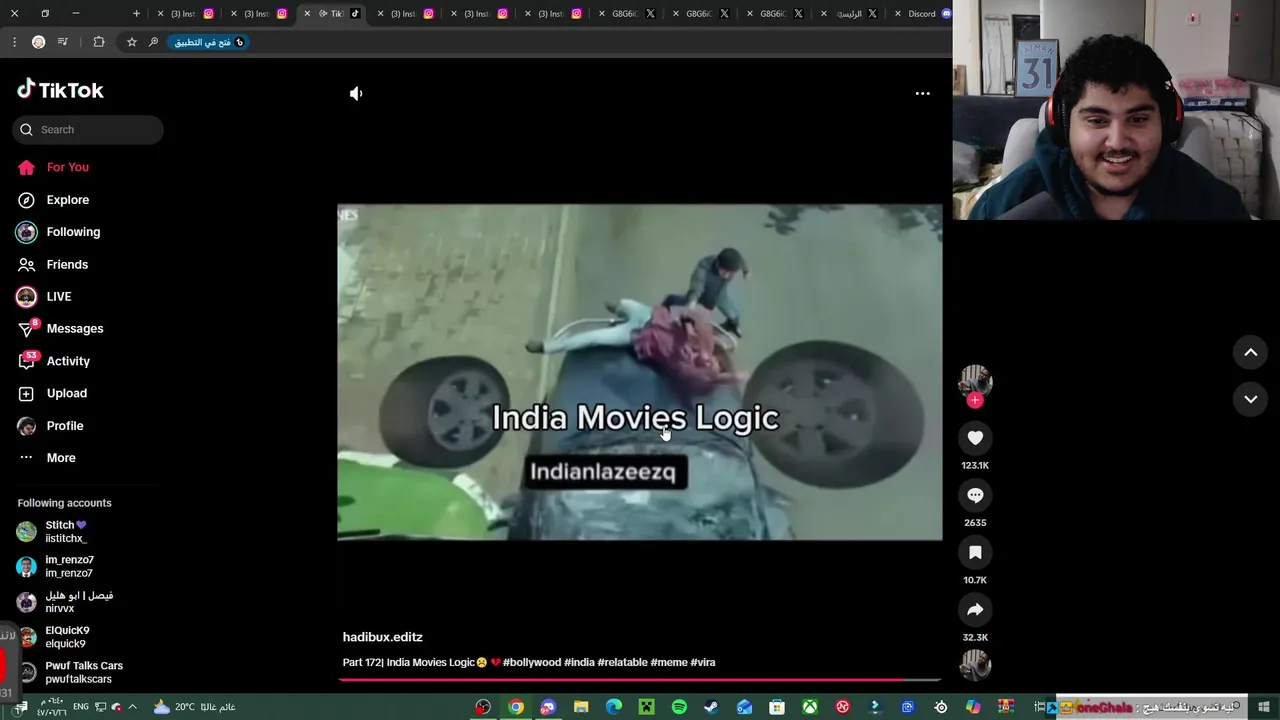Mute the TikTok video volume
The image size is (1280, 720).
click(356, 93)
